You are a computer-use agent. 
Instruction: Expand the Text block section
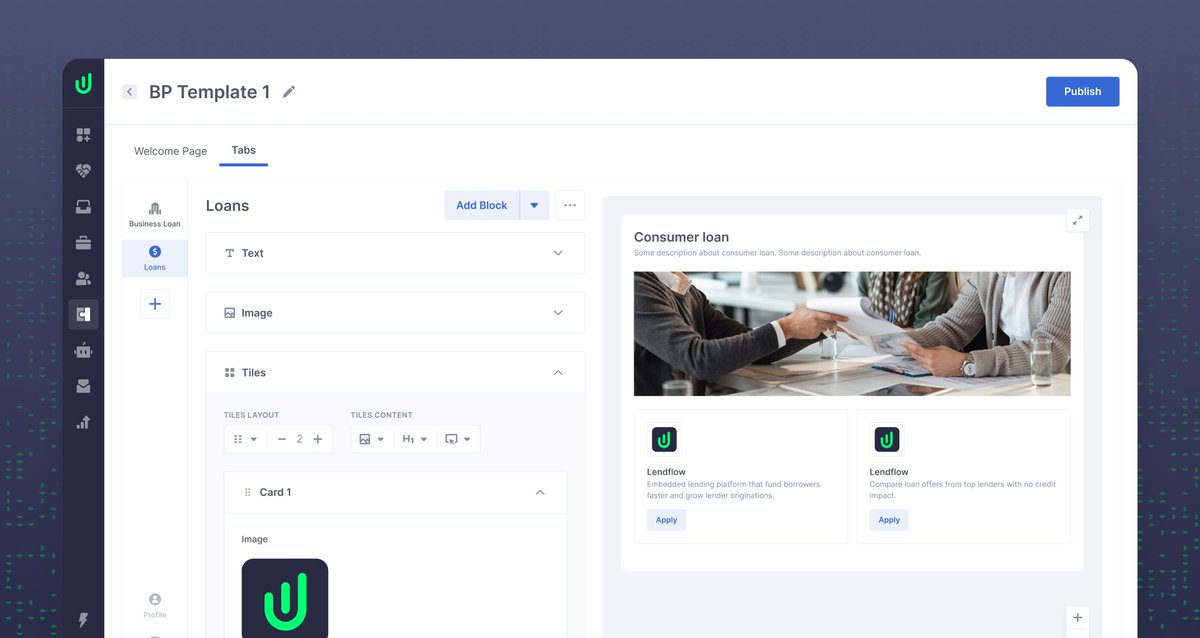pyautogui.click(x=558, y=253)
